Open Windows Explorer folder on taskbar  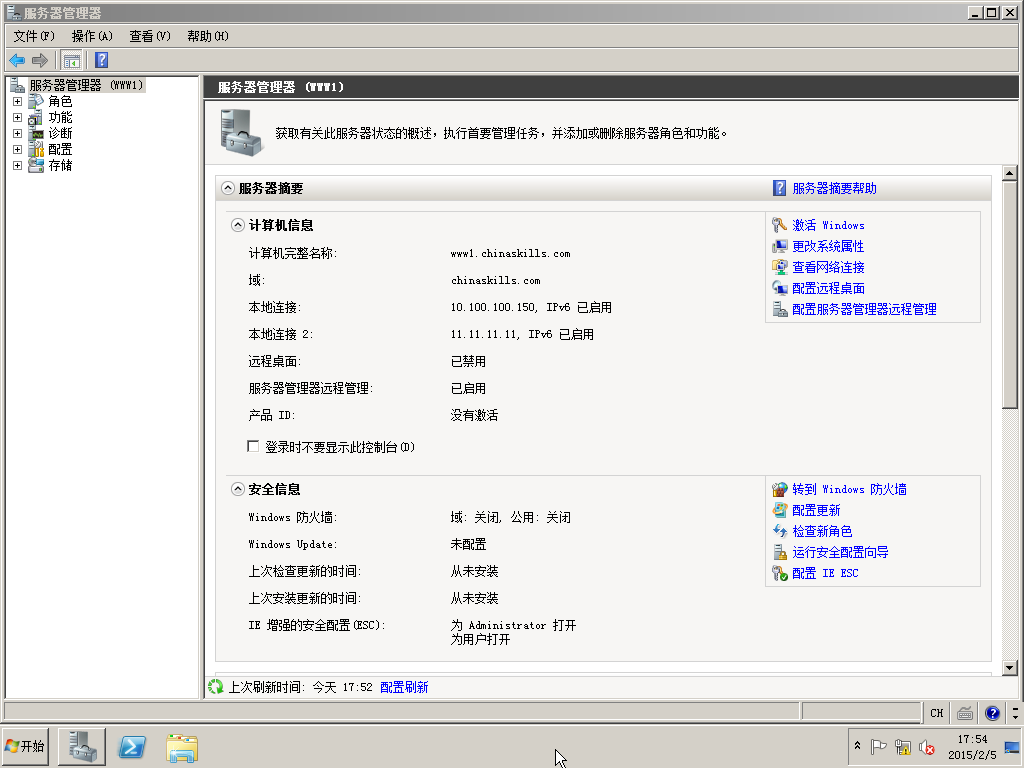(182, 748)
